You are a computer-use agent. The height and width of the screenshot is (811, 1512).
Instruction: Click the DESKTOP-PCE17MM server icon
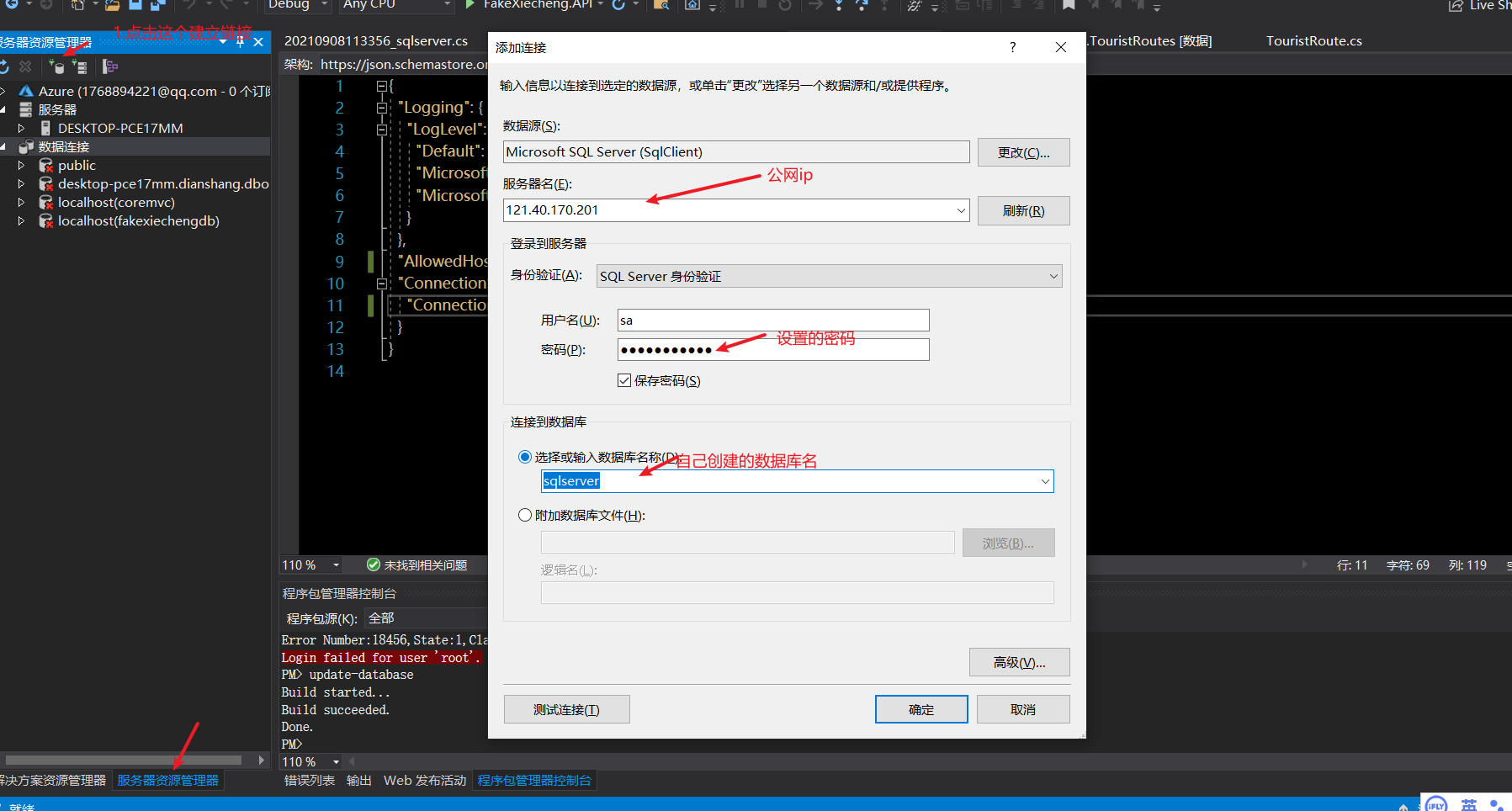click(x=45, y=129)
